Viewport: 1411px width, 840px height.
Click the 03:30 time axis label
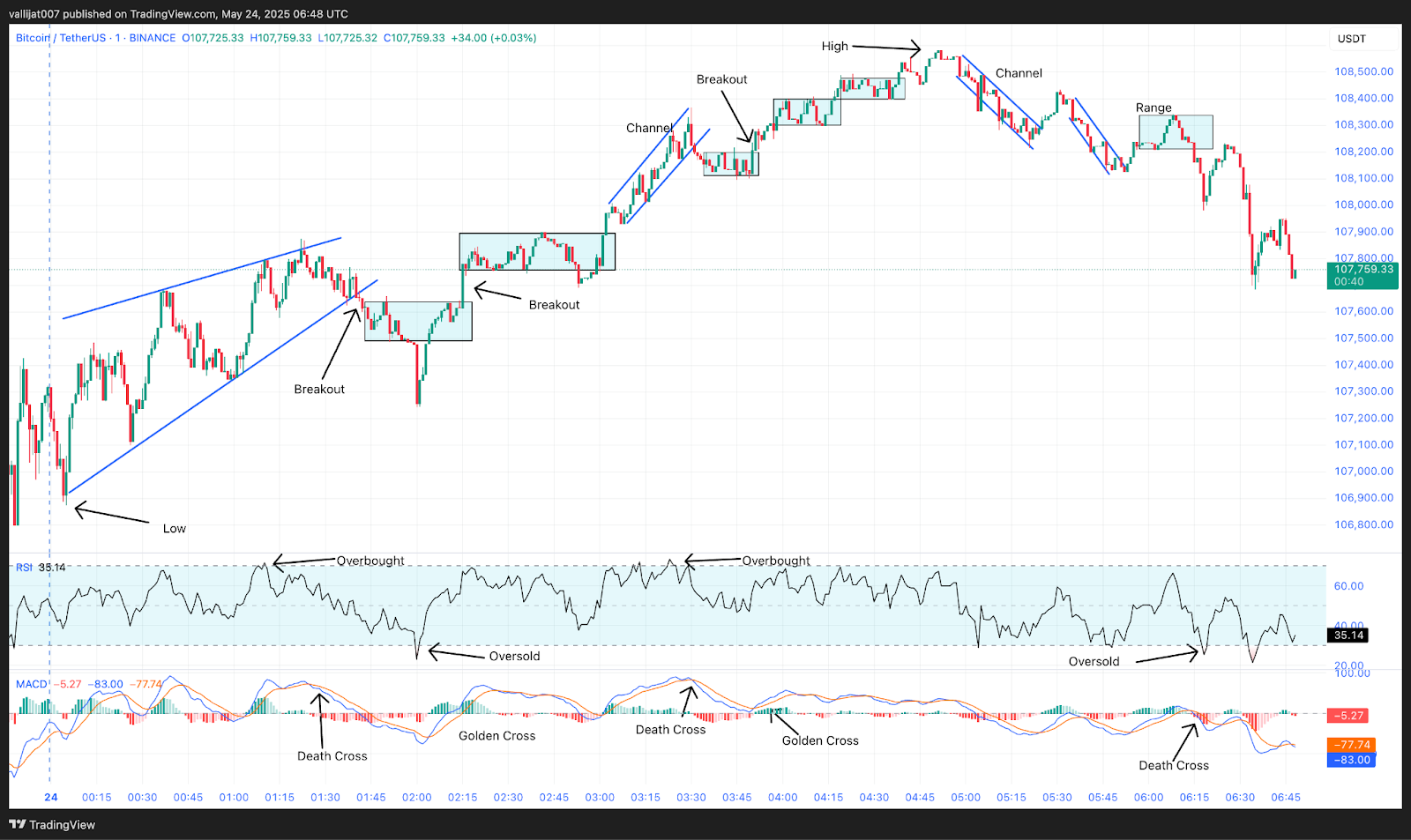(691, 797)
